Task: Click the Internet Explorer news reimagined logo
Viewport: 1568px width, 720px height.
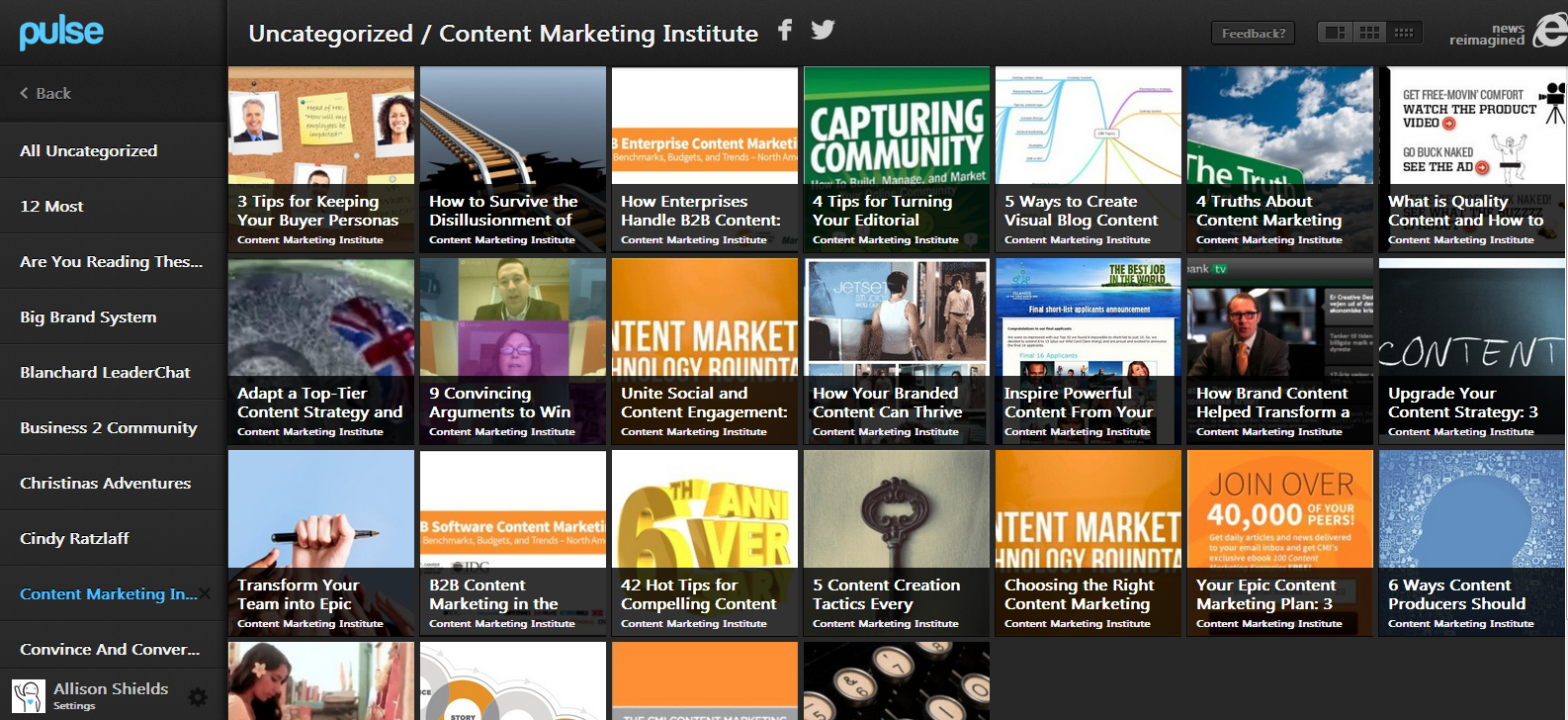Action: (1548, 32)
